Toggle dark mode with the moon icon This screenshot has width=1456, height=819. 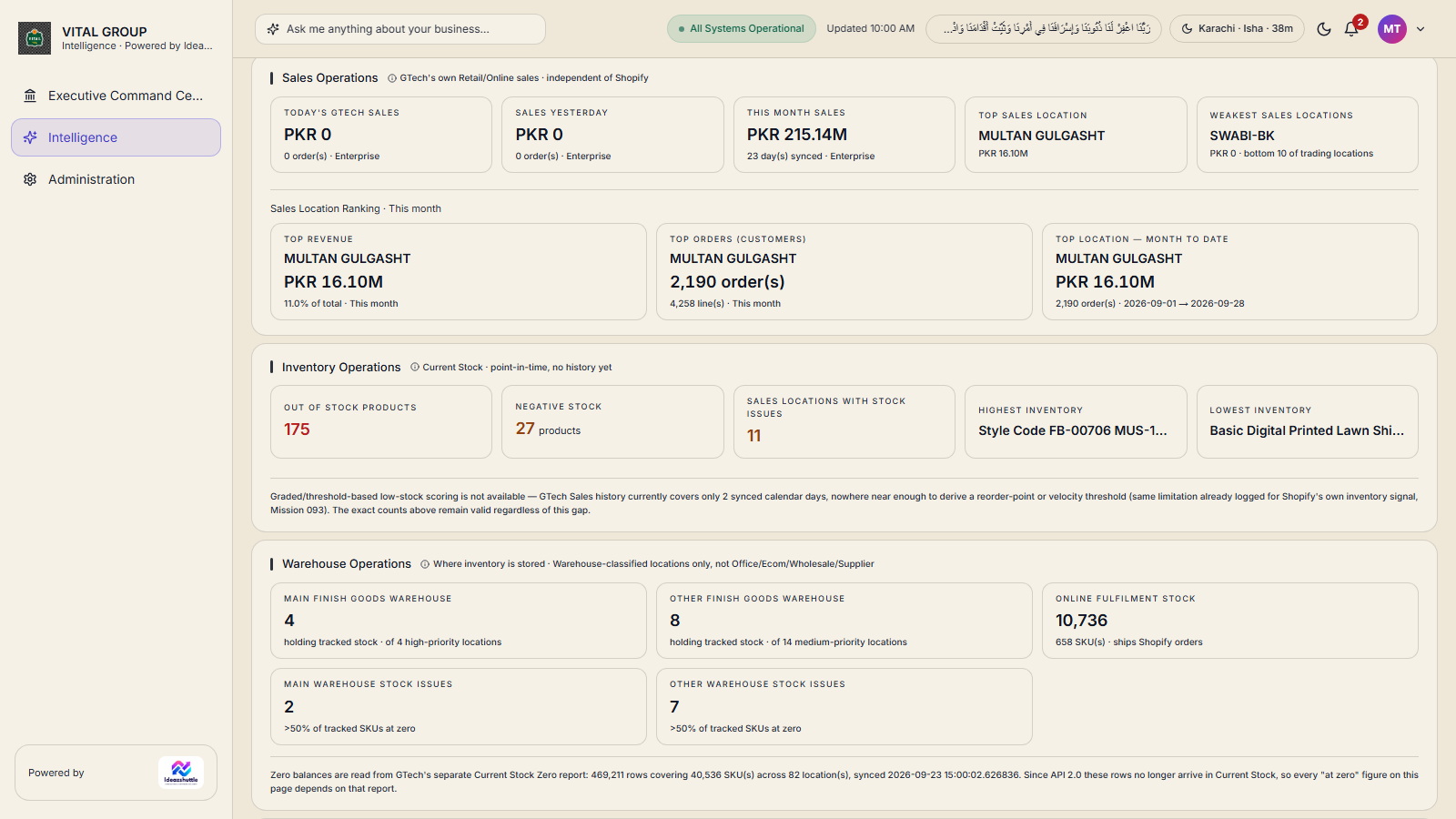point(1324,29)
